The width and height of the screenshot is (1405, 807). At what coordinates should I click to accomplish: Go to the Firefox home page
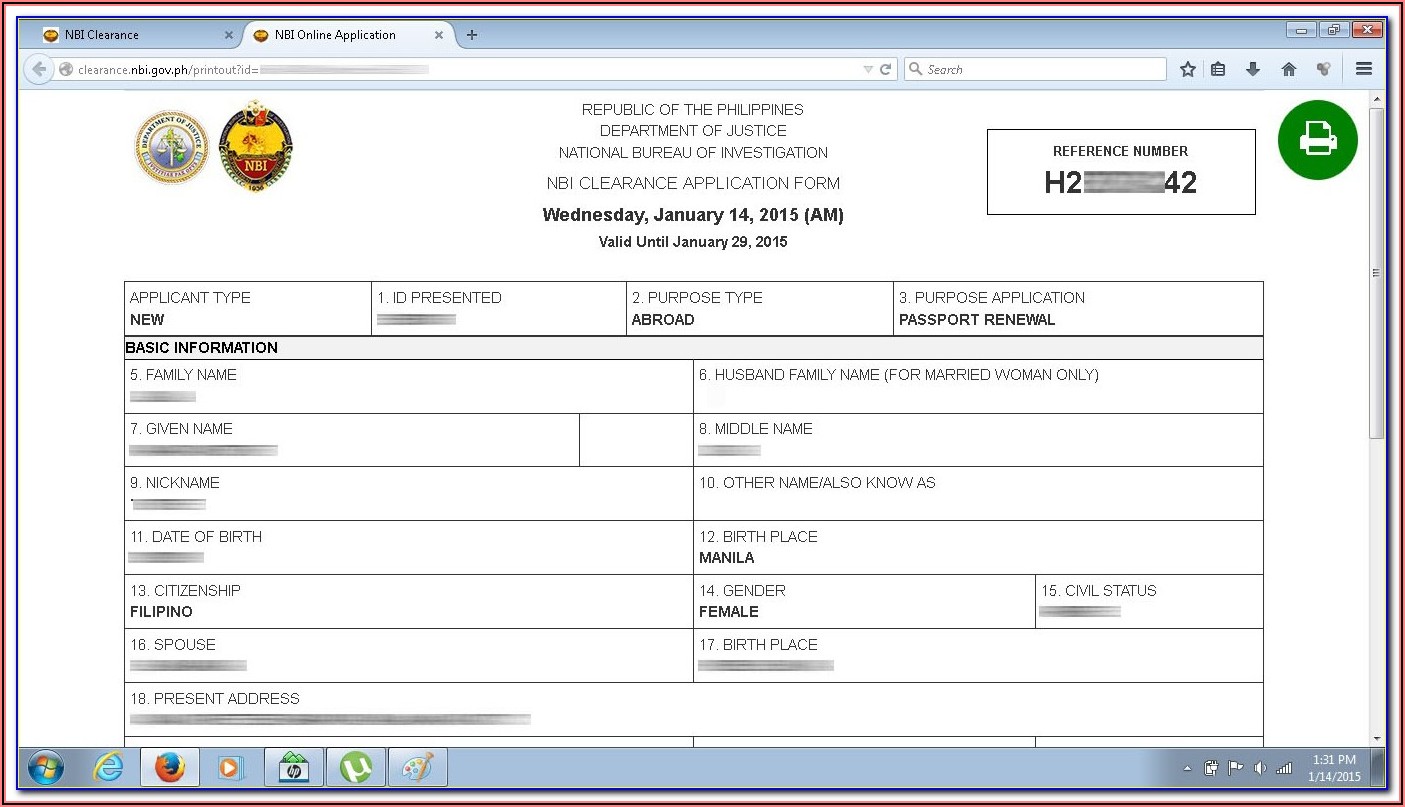[x=1288, y=69]
